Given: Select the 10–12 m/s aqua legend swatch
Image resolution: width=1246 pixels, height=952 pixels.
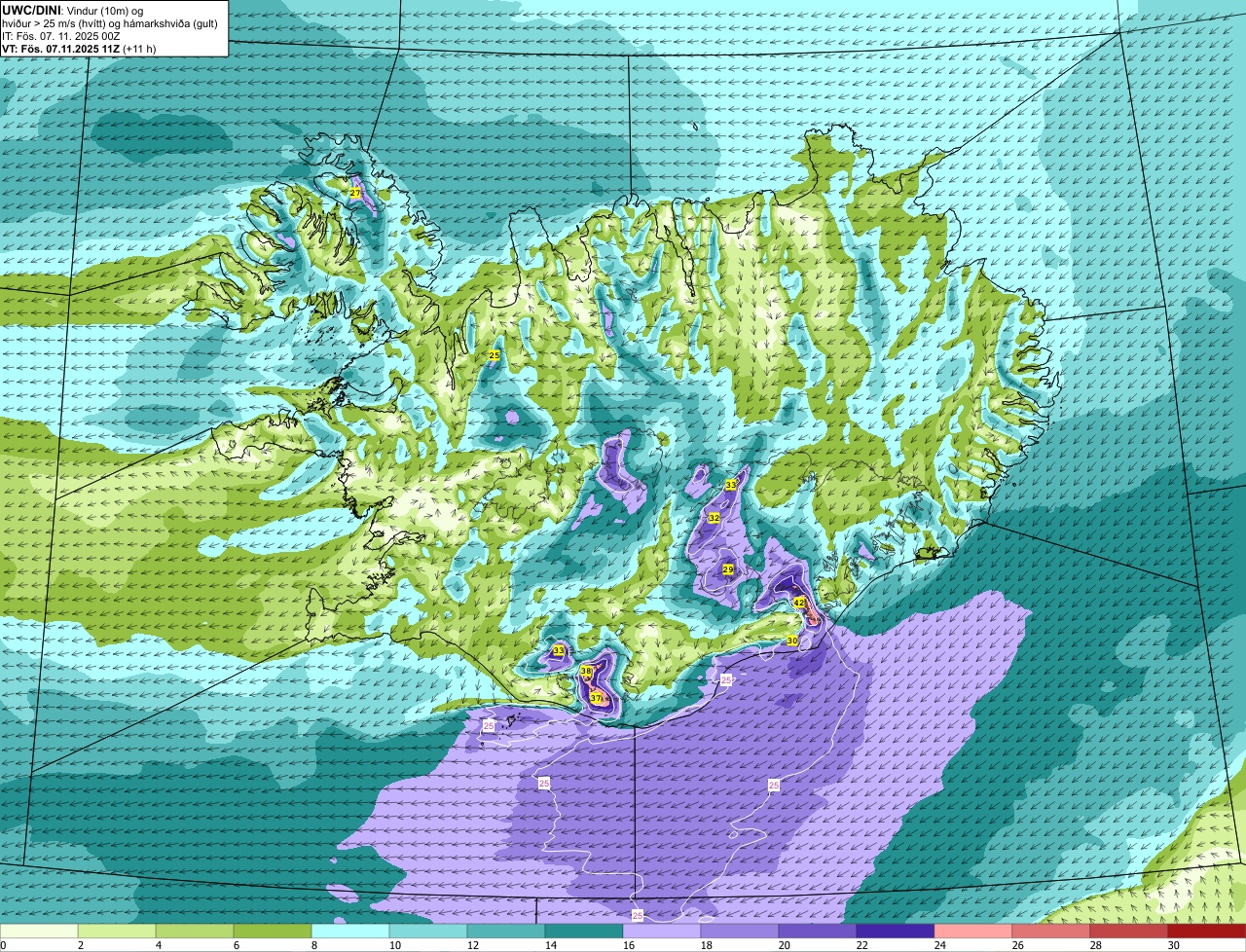Looking at the screenshot, I should click(x=429, y=932).
